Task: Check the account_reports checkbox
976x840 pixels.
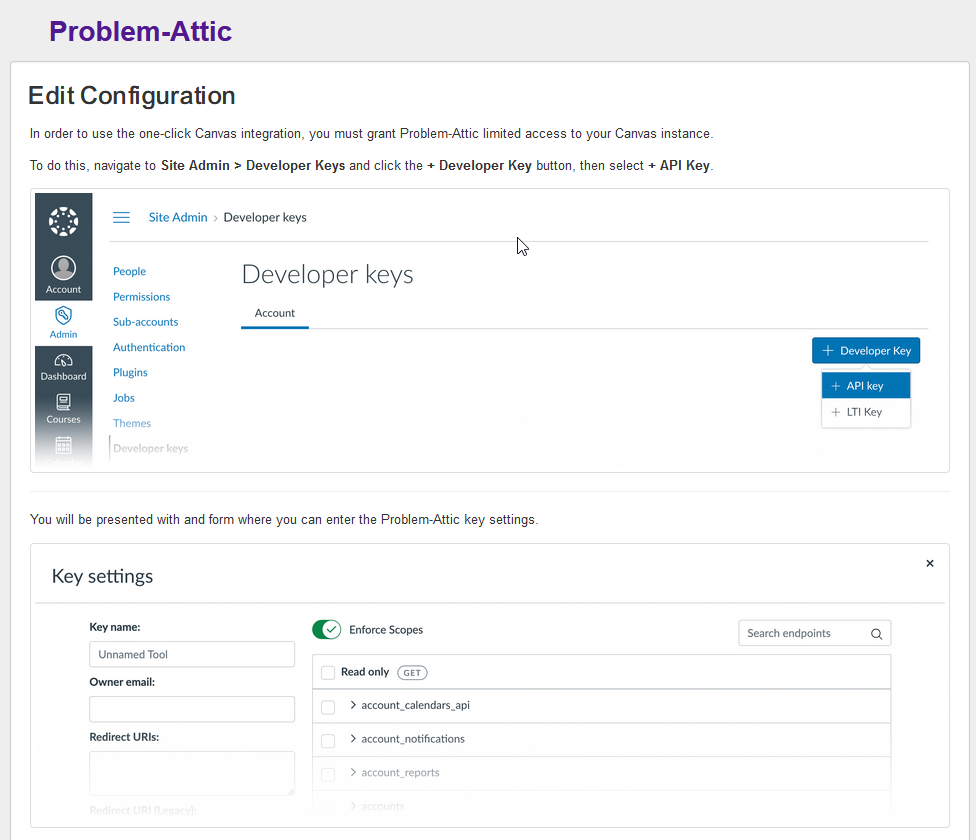Action: coord(328,774)
